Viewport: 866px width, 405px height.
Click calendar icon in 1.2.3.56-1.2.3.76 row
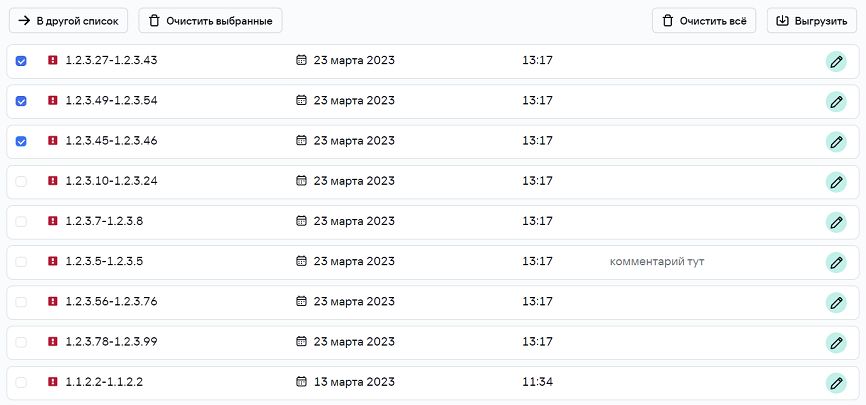coord(301,301)
